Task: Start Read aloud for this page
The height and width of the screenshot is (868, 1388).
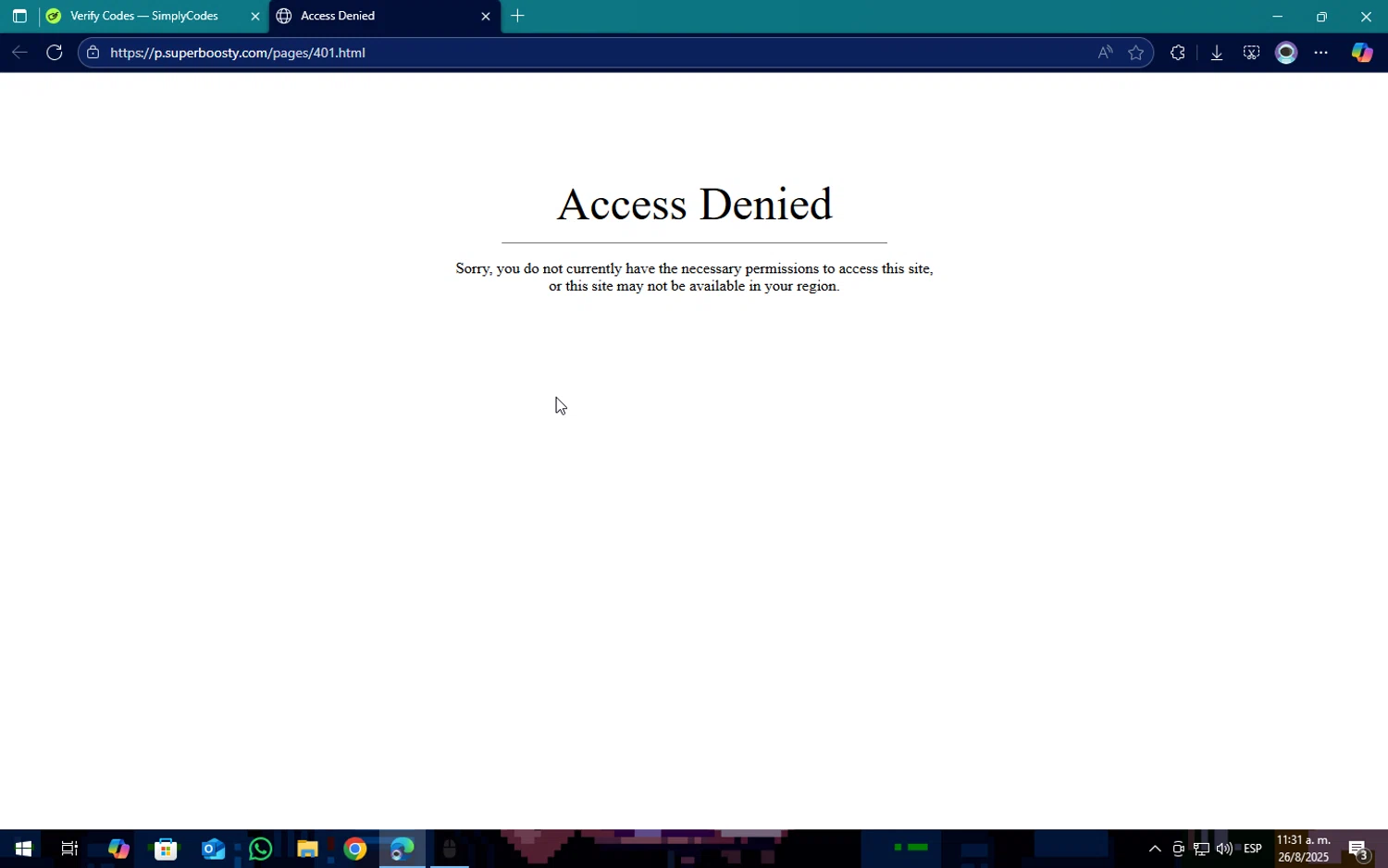Action: [x=1105, y=53]
